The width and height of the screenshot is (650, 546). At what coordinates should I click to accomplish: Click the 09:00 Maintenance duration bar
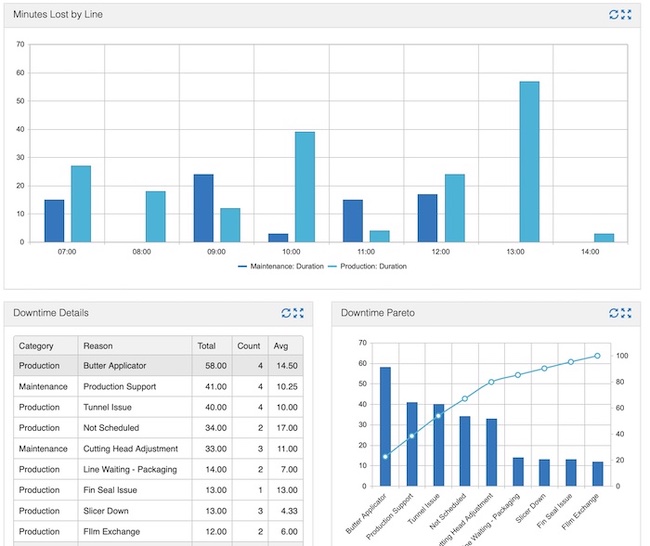pos(204,208)
